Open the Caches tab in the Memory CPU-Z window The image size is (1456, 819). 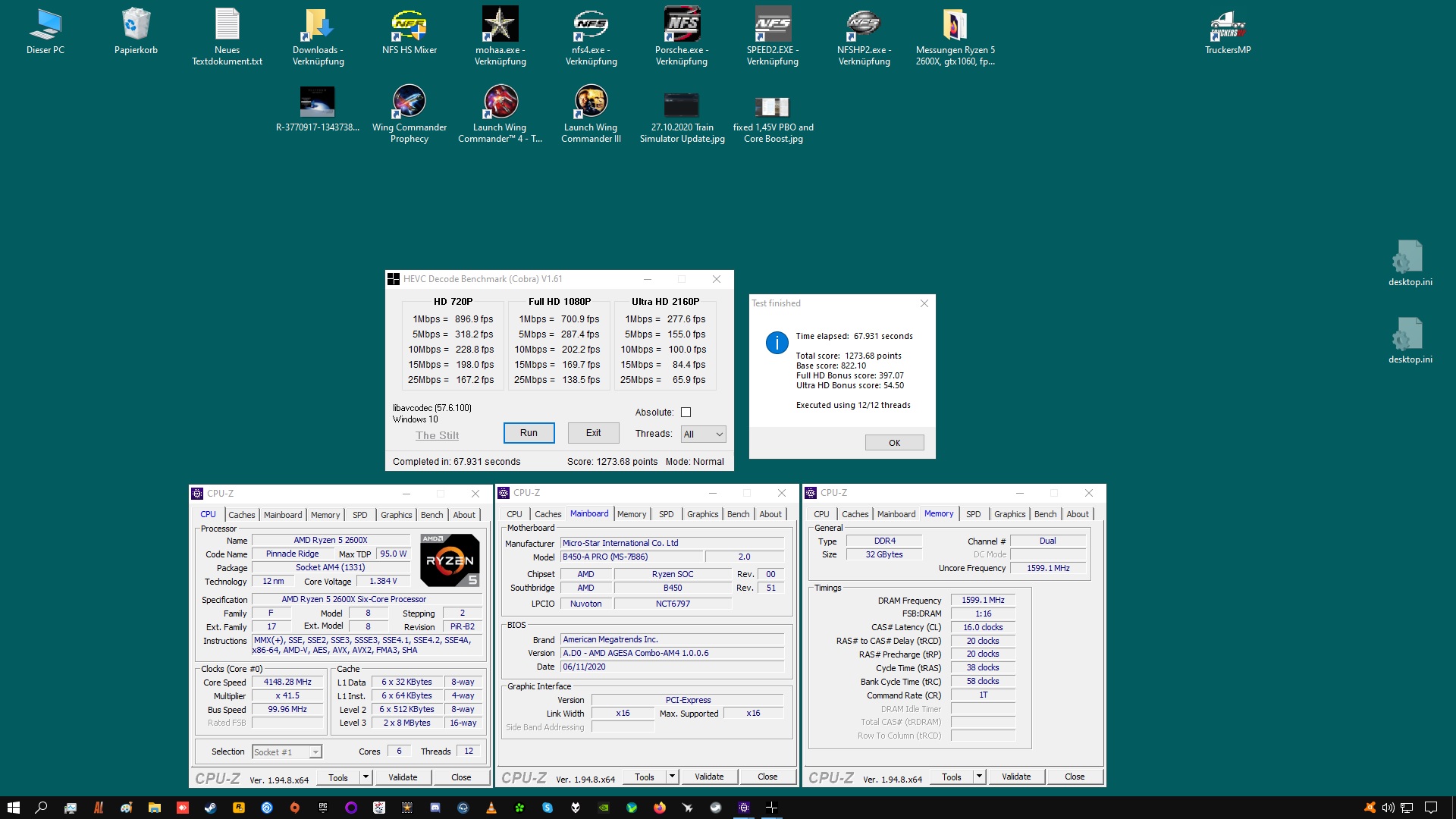pyautogui.click(x=855, y=514)
